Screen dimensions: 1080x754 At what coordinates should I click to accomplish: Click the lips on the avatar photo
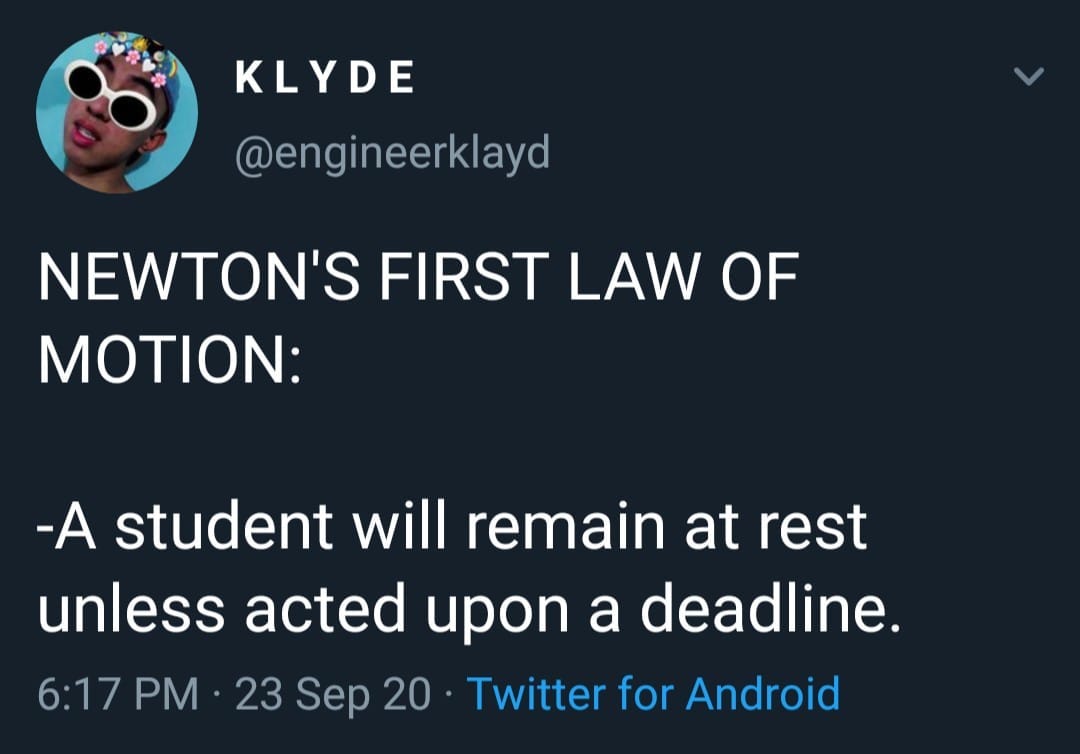tap(87, 131)
